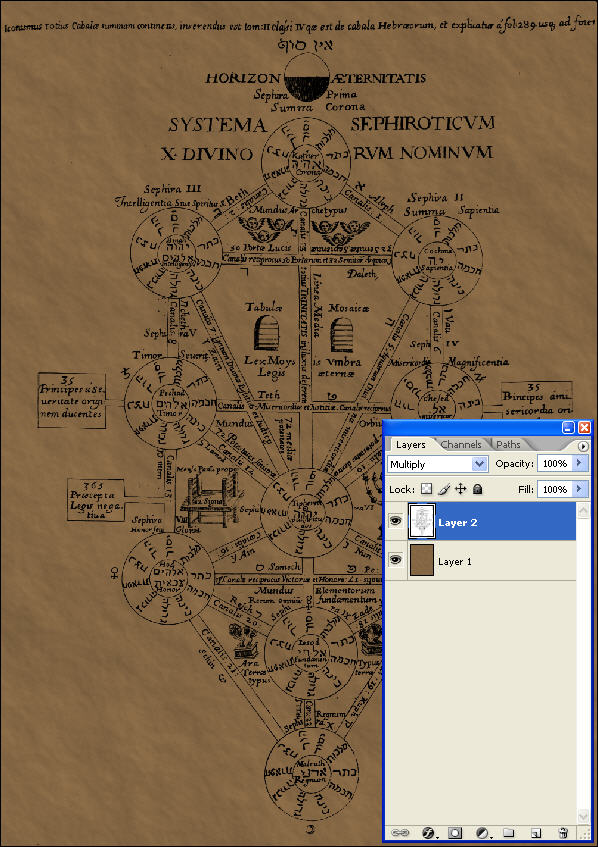Delete layer with trash icon
Image resolution: width=598 pixels, height=847 pixels.
[563, 833]
